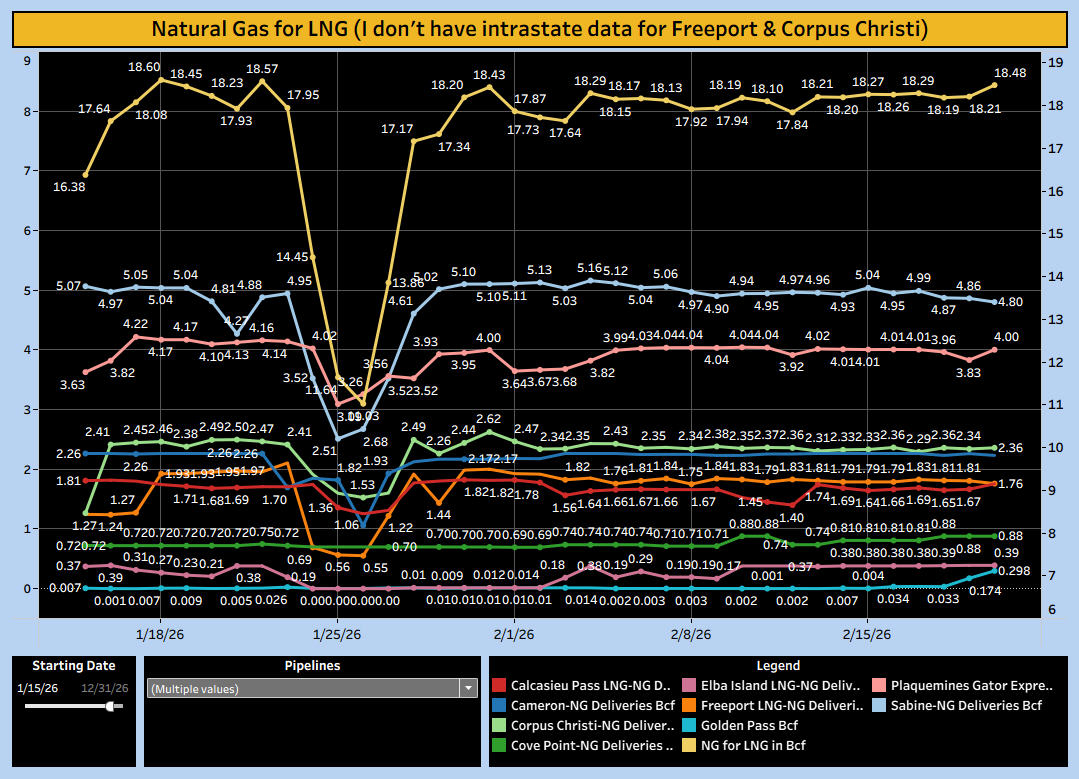Click the Cameron-NG Deliveries blue legend swatch
Image resolution: width=1079 pixels, height=779 pixels.
point(498,706)
